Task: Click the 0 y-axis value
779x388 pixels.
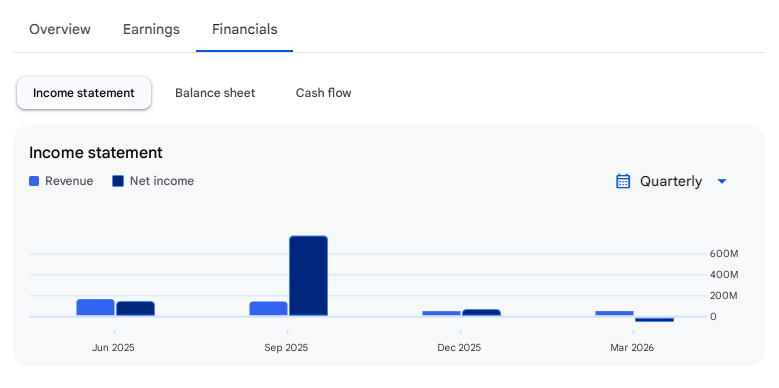Action: [x=713, y=317]
